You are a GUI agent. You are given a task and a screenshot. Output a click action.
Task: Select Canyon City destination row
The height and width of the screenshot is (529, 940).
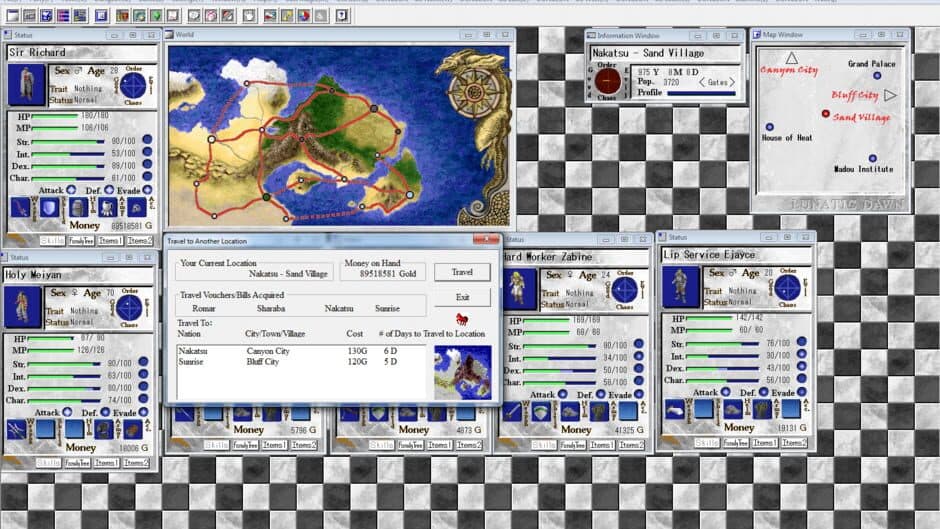tap(302, 351)
